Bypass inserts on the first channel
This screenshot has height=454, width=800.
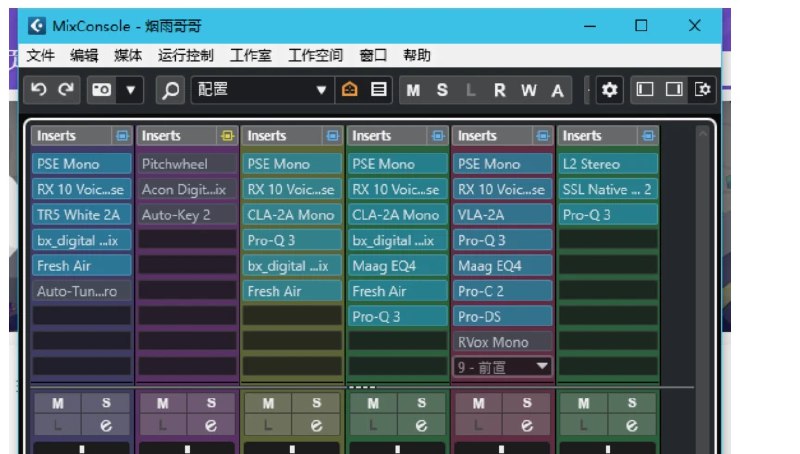click(122, 136)
